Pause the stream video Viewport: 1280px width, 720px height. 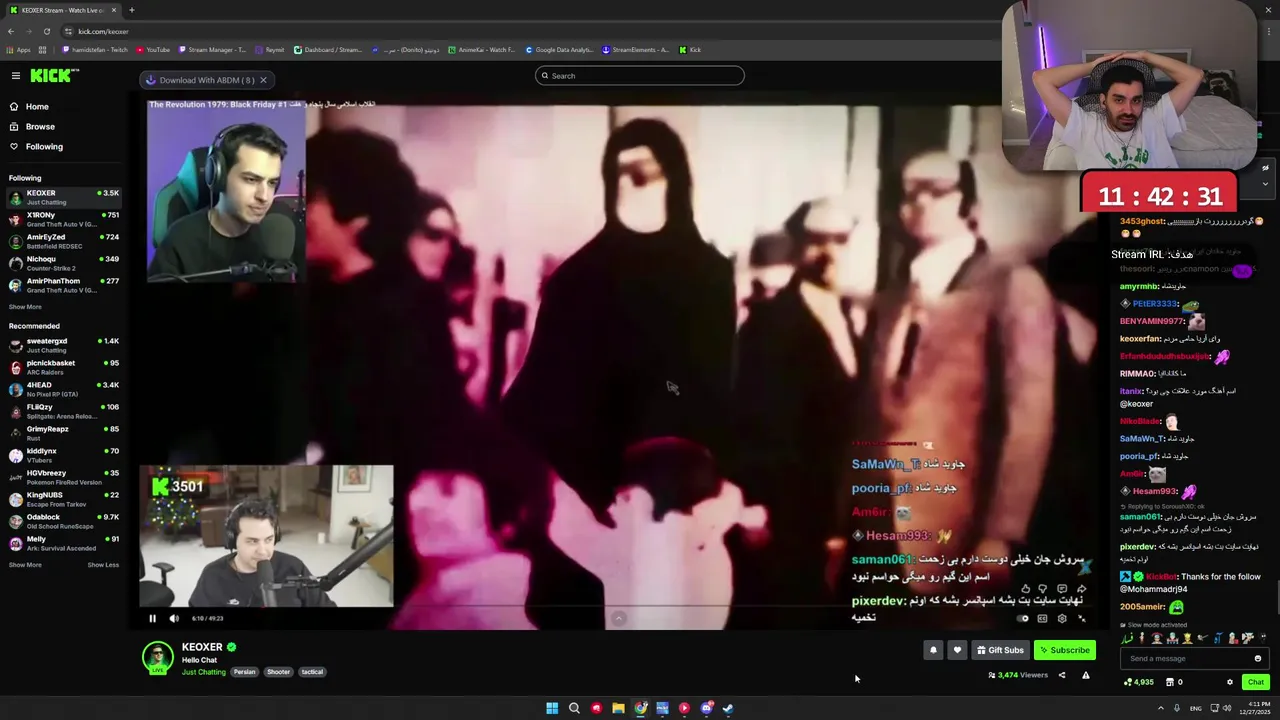tap(152, 618)
